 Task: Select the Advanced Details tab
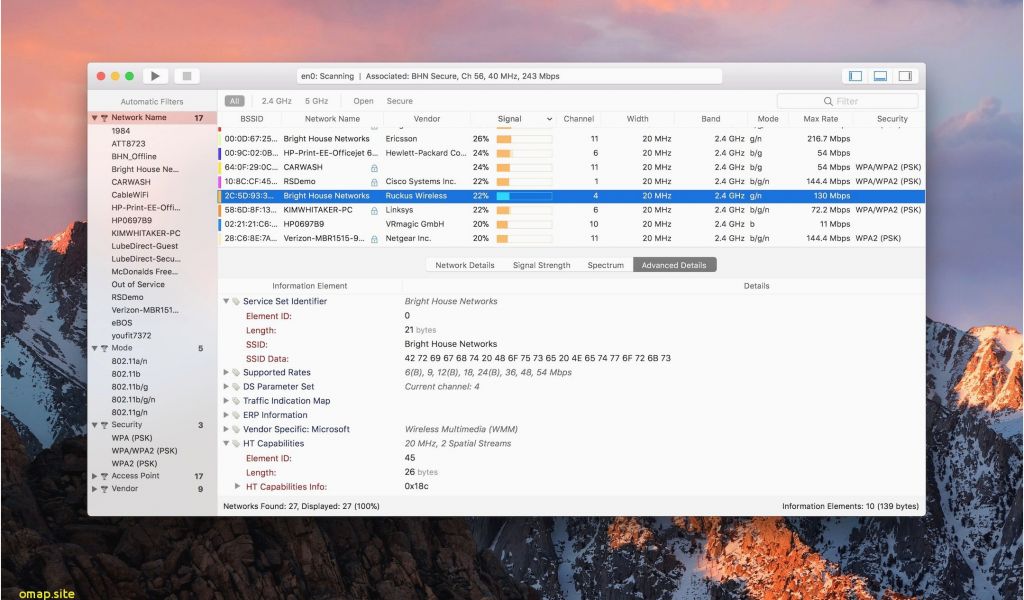[674, 265]
